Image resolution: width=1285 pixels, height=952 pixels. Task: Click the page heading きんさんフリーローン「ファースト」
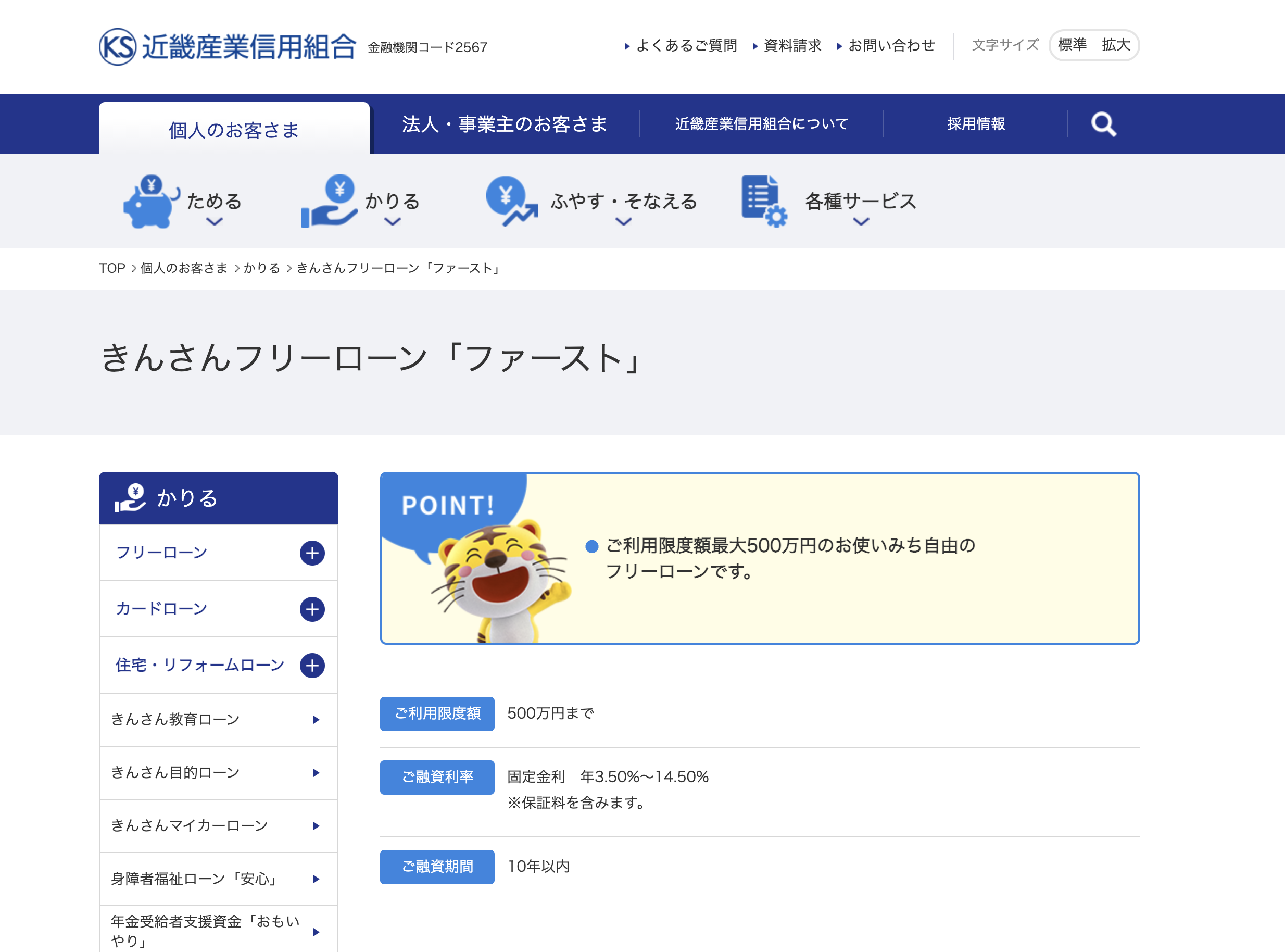point(372,358)
